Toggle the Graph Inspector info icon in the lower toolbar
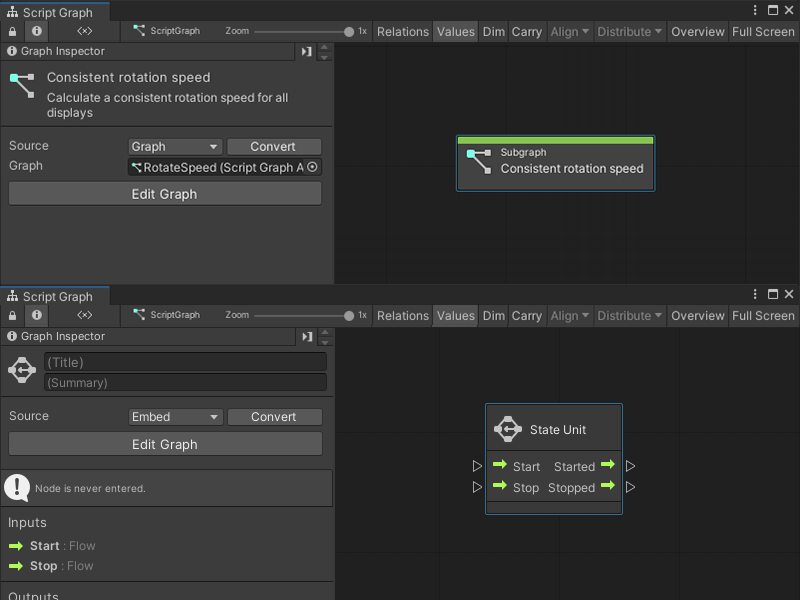Image resolution: width=800 pixels, height=600 pixels. tap(37, 316)
